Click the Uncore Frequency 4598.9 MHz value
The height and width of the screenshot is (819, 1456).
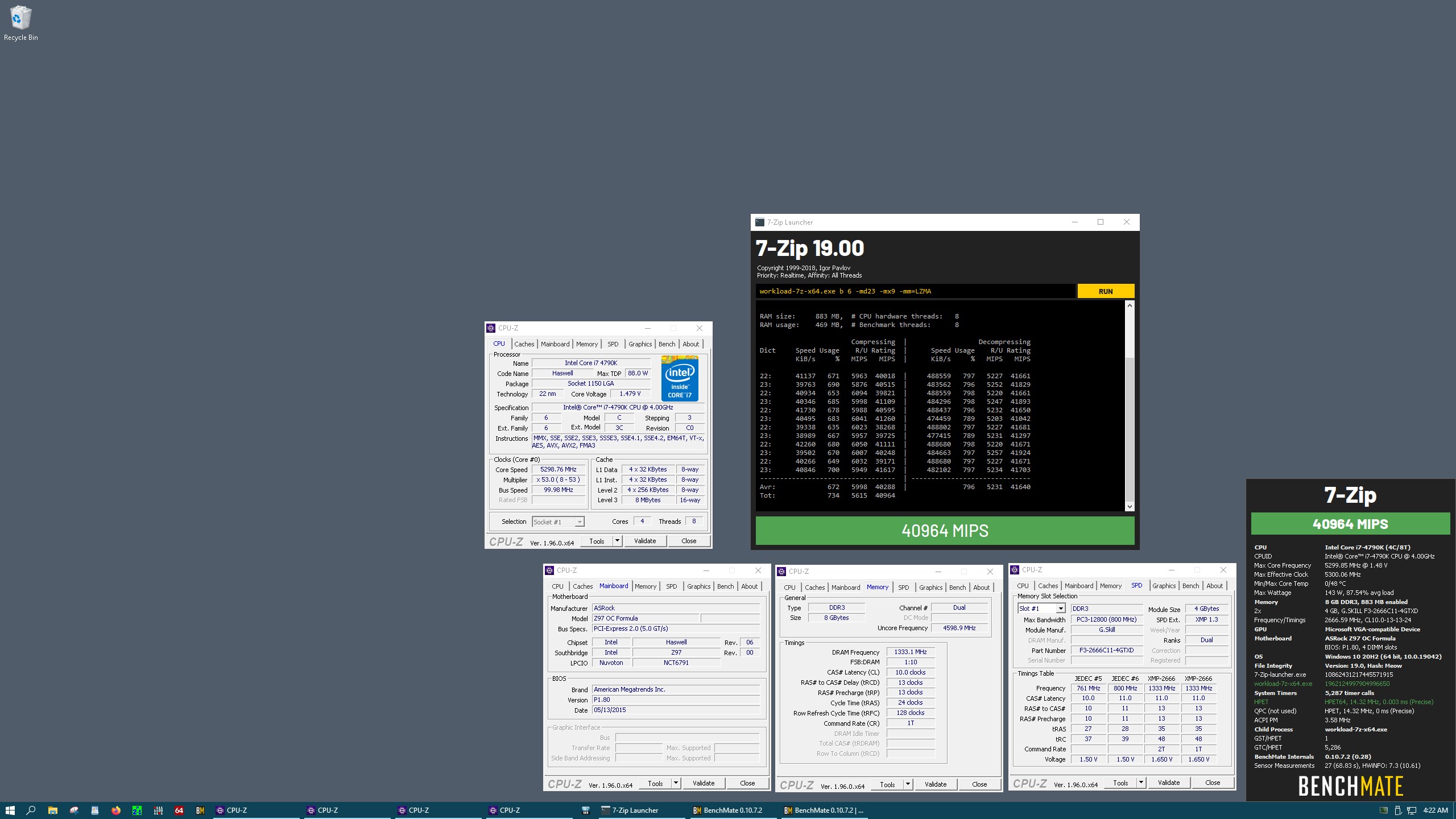coord(959,628)
